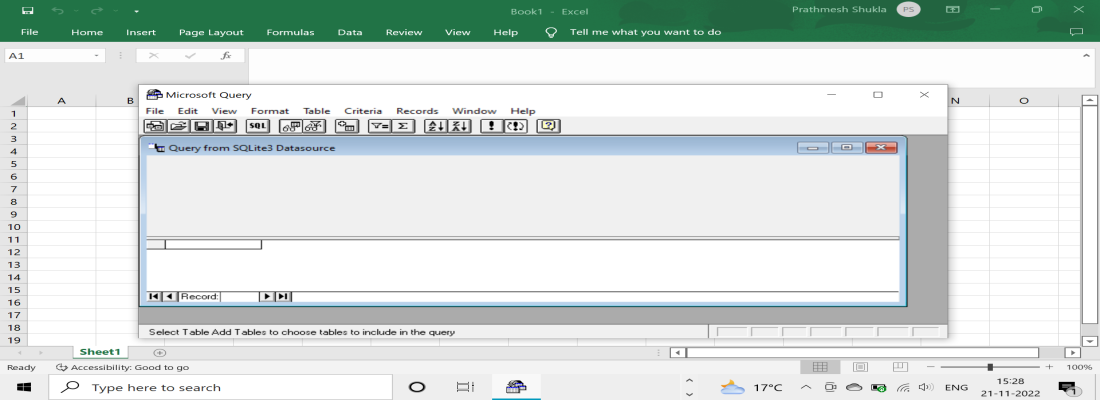Click the Excel zoom slider
The width and height of the screenshot is (1100, 400).
989,367
